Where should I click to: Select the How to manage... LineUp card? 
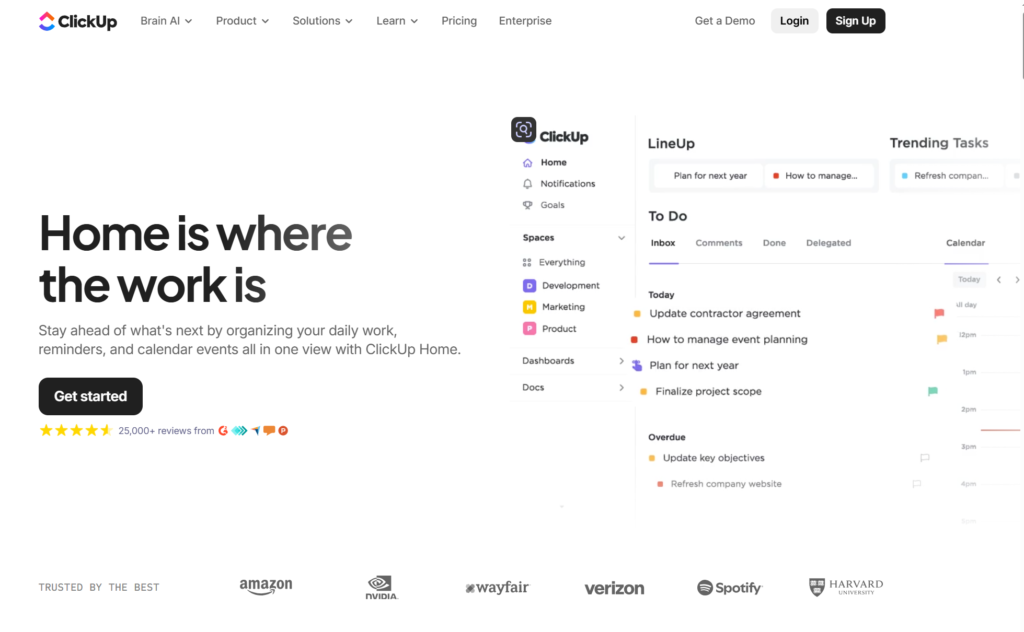coord(819,176)
